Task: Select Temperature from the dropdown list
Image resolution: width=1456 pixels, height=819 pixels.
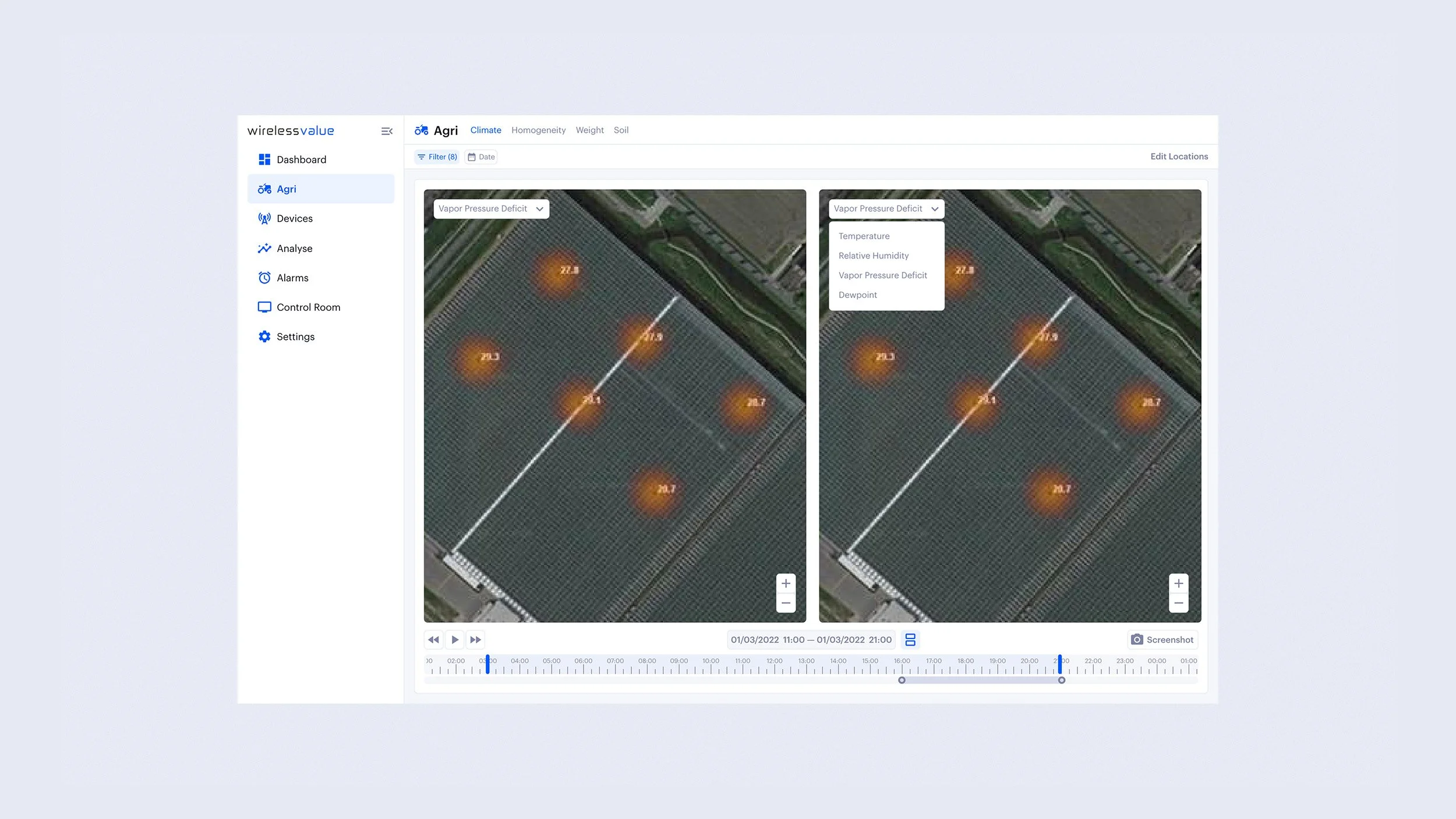Action: coord(864,236)
